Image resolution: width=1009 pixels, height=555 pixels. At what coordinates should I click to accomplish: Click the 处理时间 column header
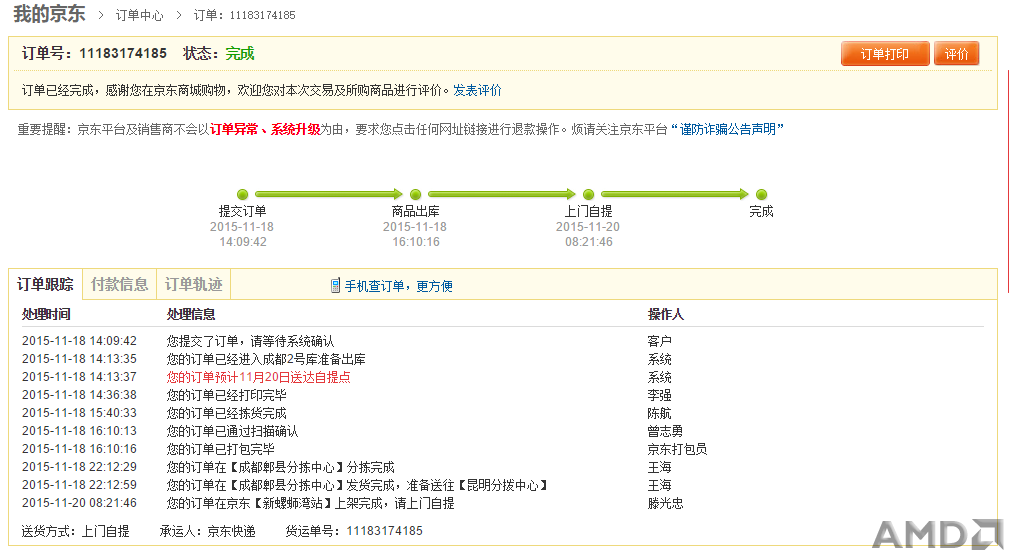click(x=46, y=314)
